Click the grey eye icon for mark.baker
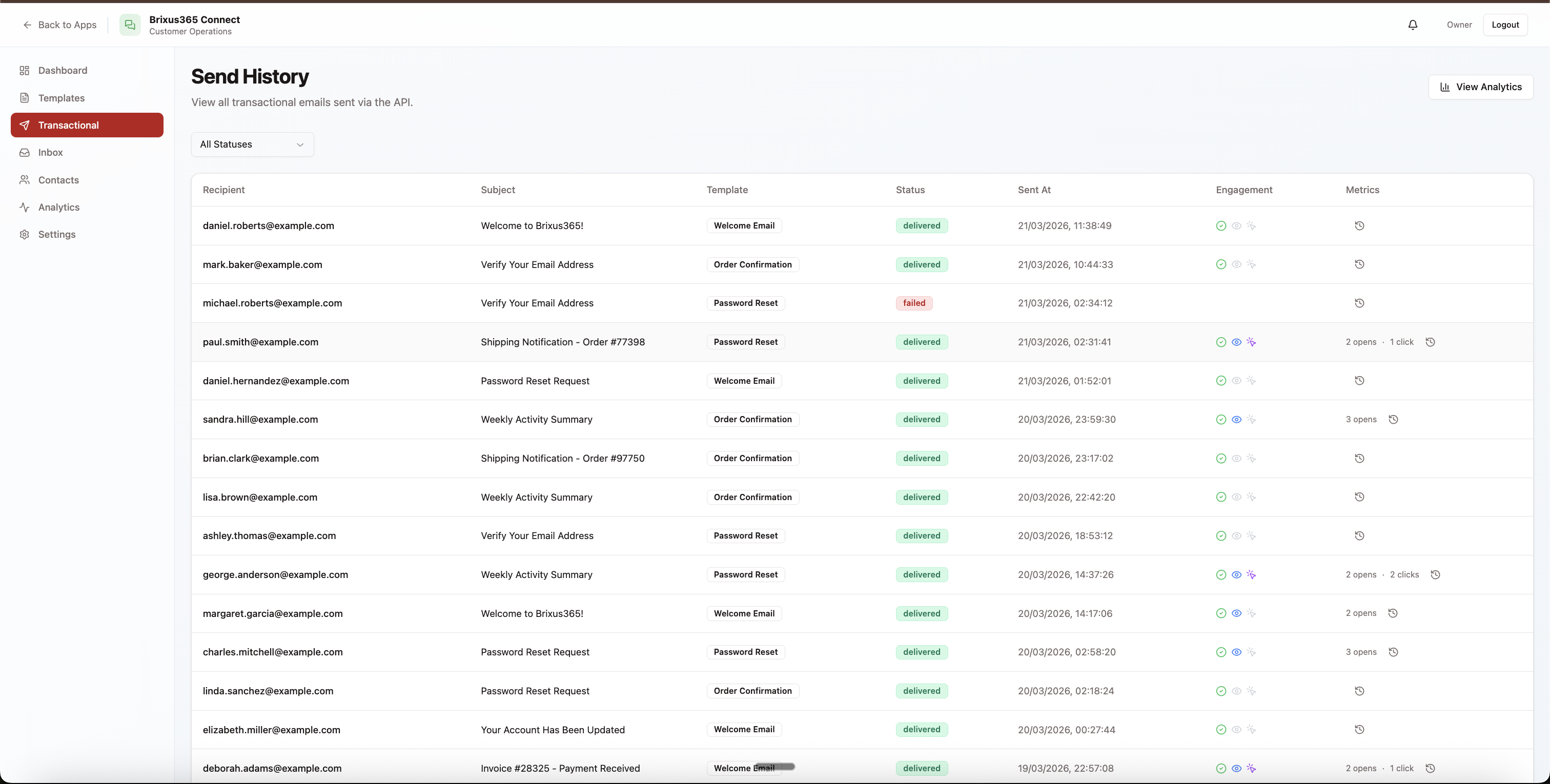The height and width of the screenshot is (784, 1550). pyautogui.click(x=1236, y=264)
